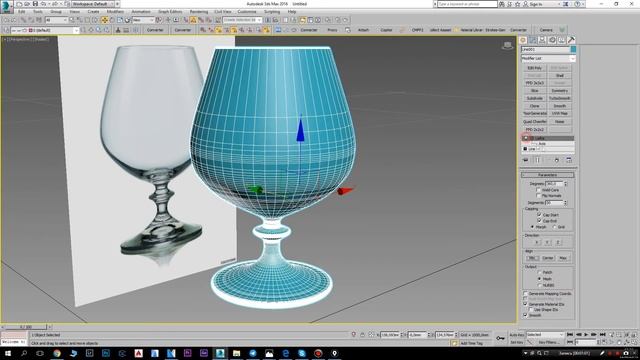The width and height of the screenshot is (640, 360).
Task: Select the Grid capping radio button
Action: pos(554,227)
